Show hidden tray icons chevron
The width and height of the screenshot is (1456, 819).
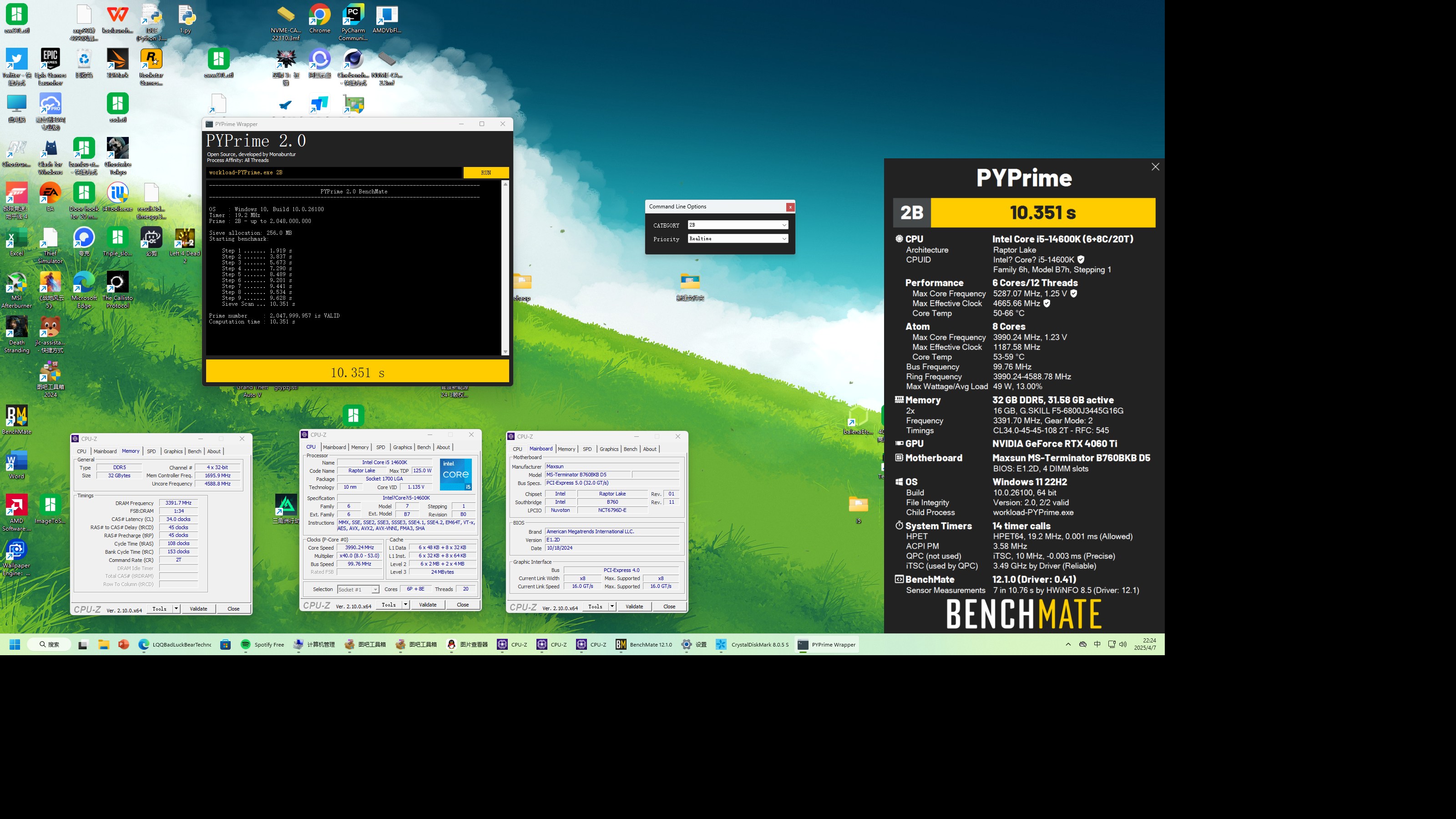point(1068,644)
